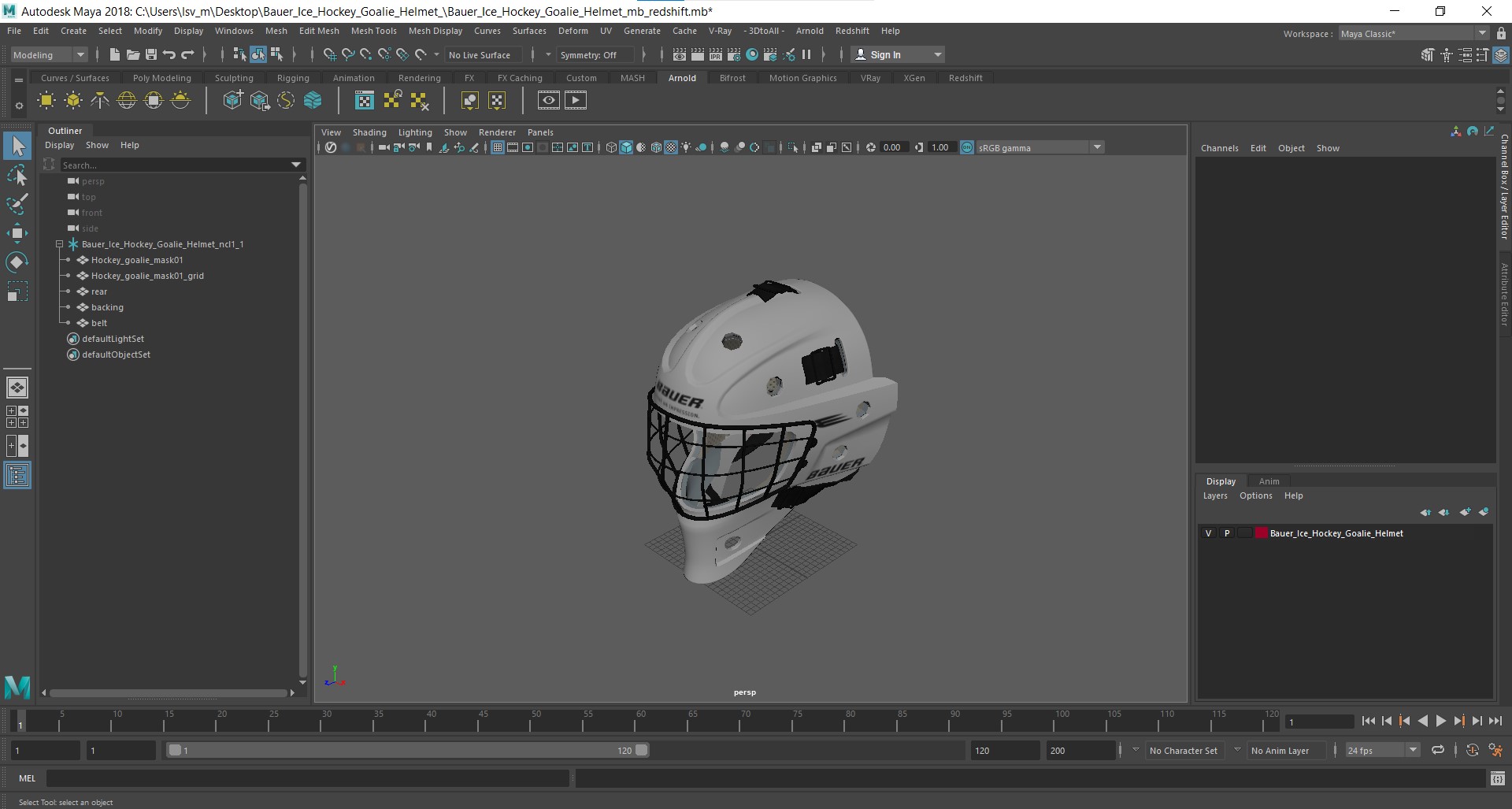The width and height of the screenshot is (1512, 809).
Task: Select the single-pane layout icon
Action: coord(17,388)
